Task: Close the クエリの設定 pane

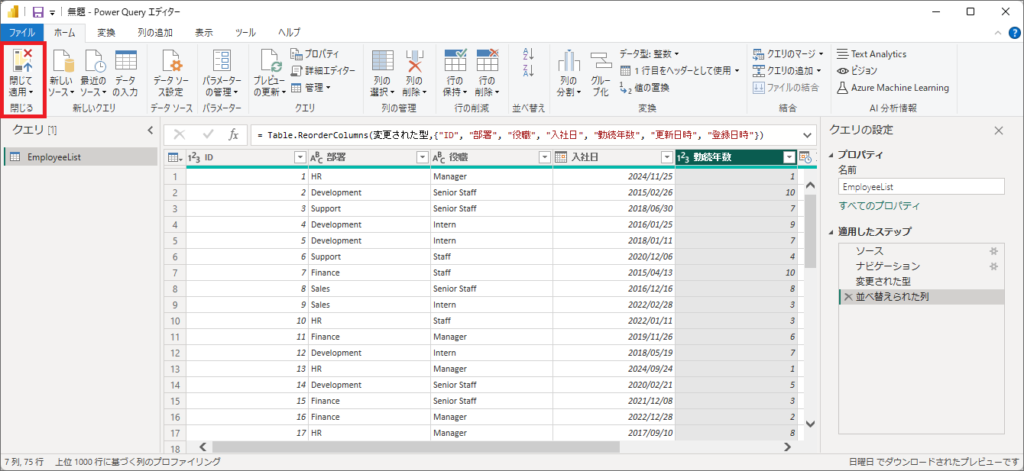Action: pos(998,131)
